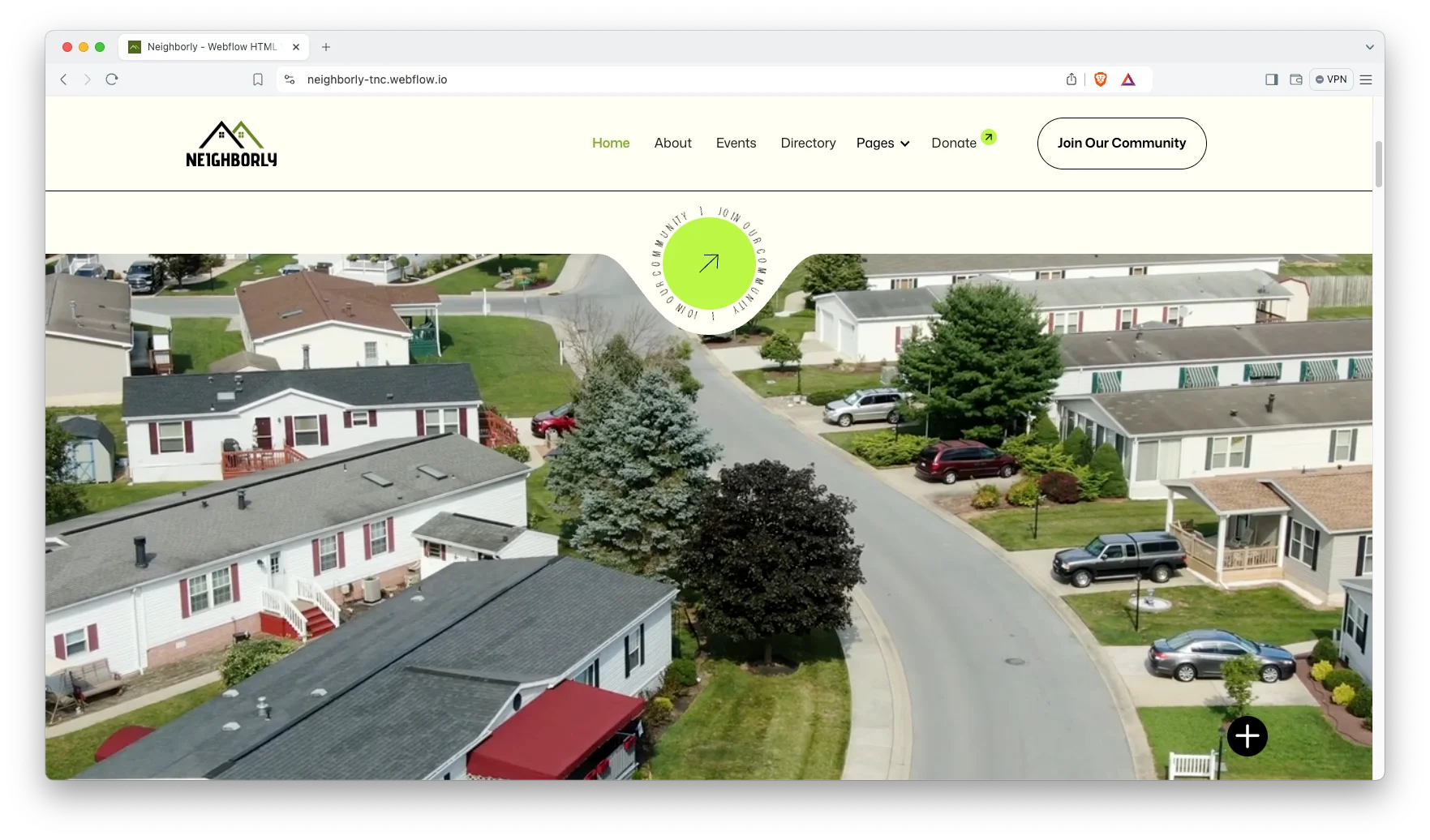This screenshot has width=1430, height=840.
Task: Click the Brave Shields lion icon
Action: point(1100,79)
